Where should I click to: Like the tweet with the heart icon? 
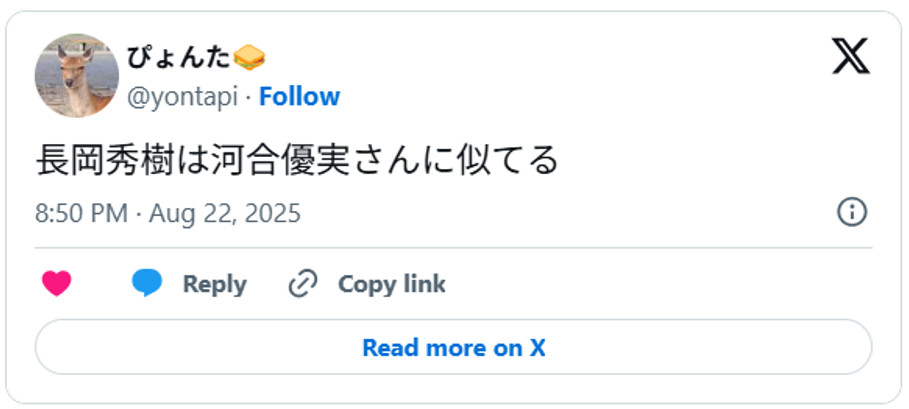pos(57,284)
